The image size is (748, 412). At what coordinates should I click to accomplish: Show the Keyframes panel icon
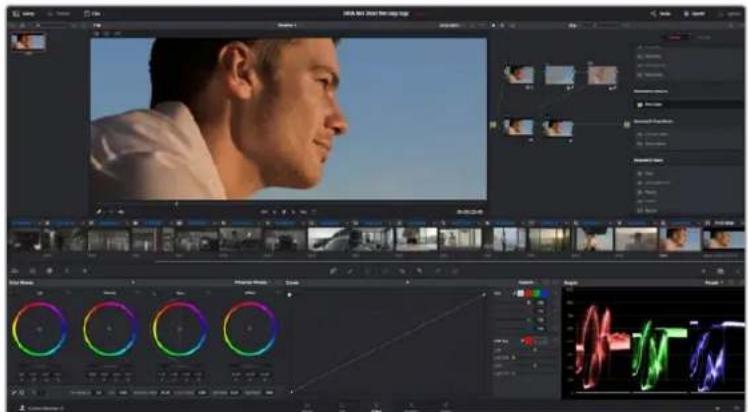(703, 271)
